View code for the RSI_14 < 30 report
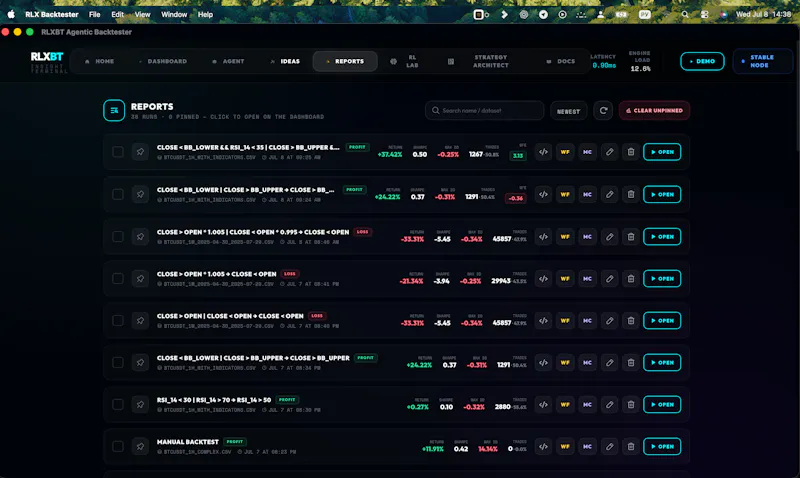The width and height of the screenshot is (800, 478). [543, 405]
